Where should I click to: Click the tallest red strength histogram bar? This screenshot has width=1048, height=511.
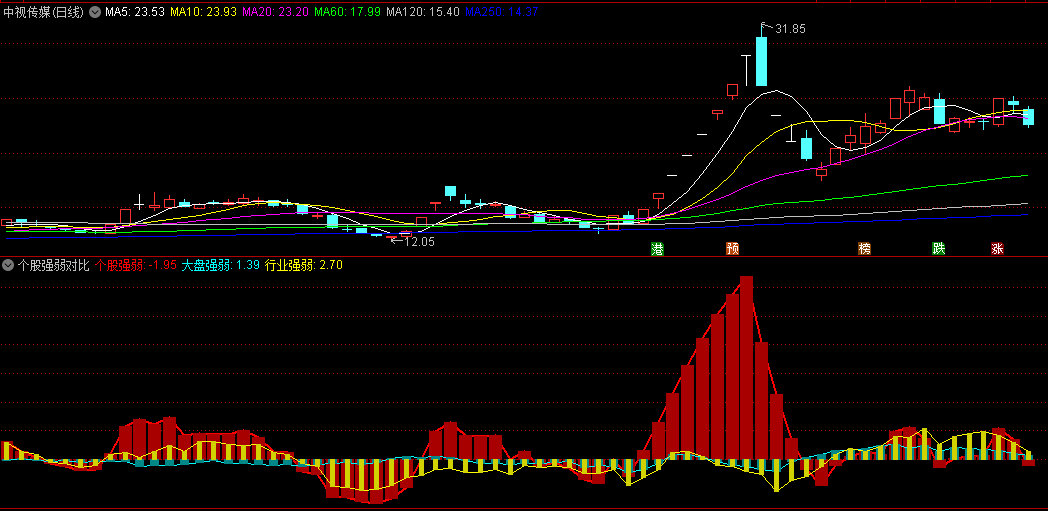point(747,368)
